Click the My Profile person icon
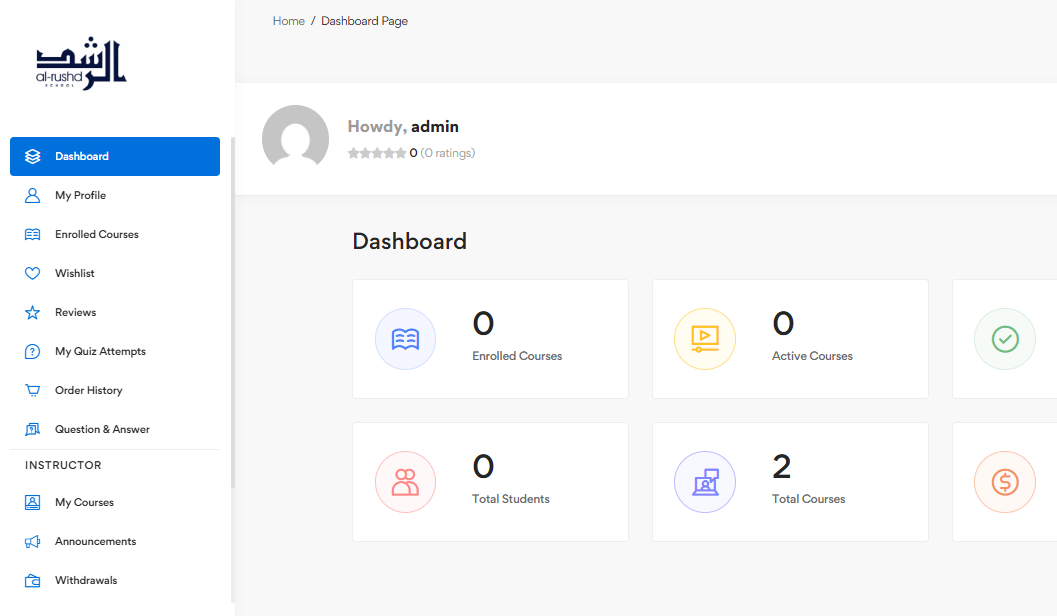Image resolution: width=1057 pixels, height=616 pixels. tap(32, 195)
